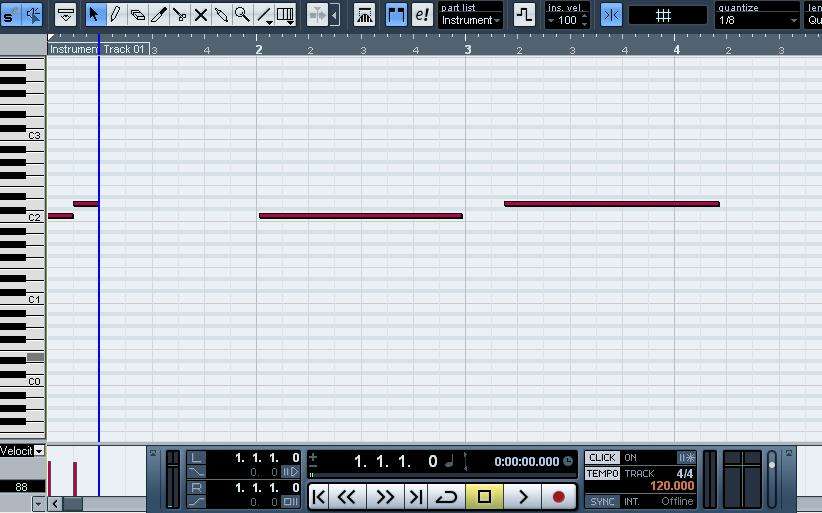The height and width of the screenshot is (513, 822).
Task: Click the step-shaped icon left of ins. vel.
Action: 524,15
